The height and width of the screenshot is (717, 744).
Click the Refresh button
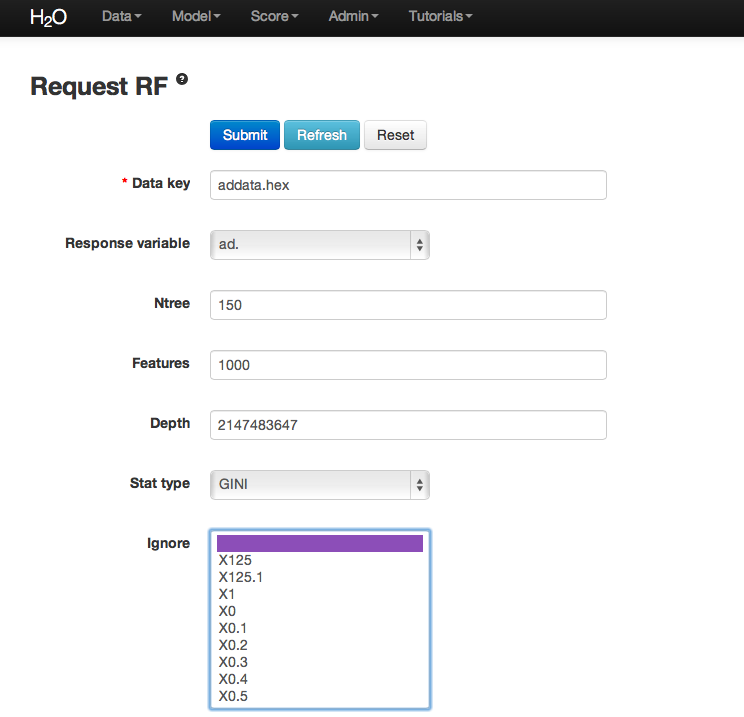coord(321,135)
